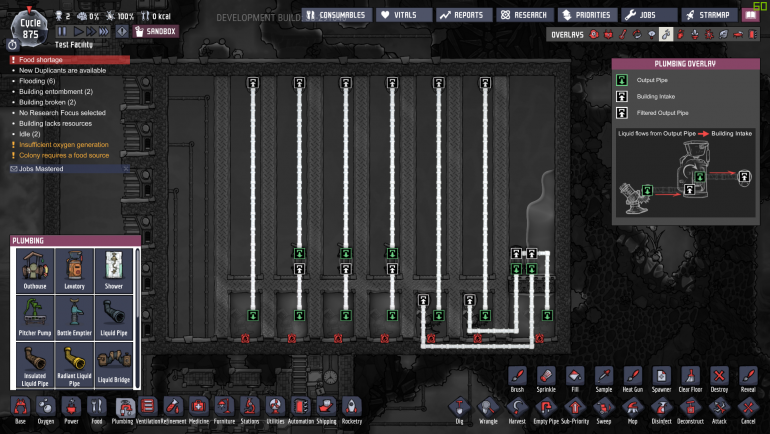The image size is (770, 434).
Task: Select the Disinfect tool
Action: tap(661, 410)
